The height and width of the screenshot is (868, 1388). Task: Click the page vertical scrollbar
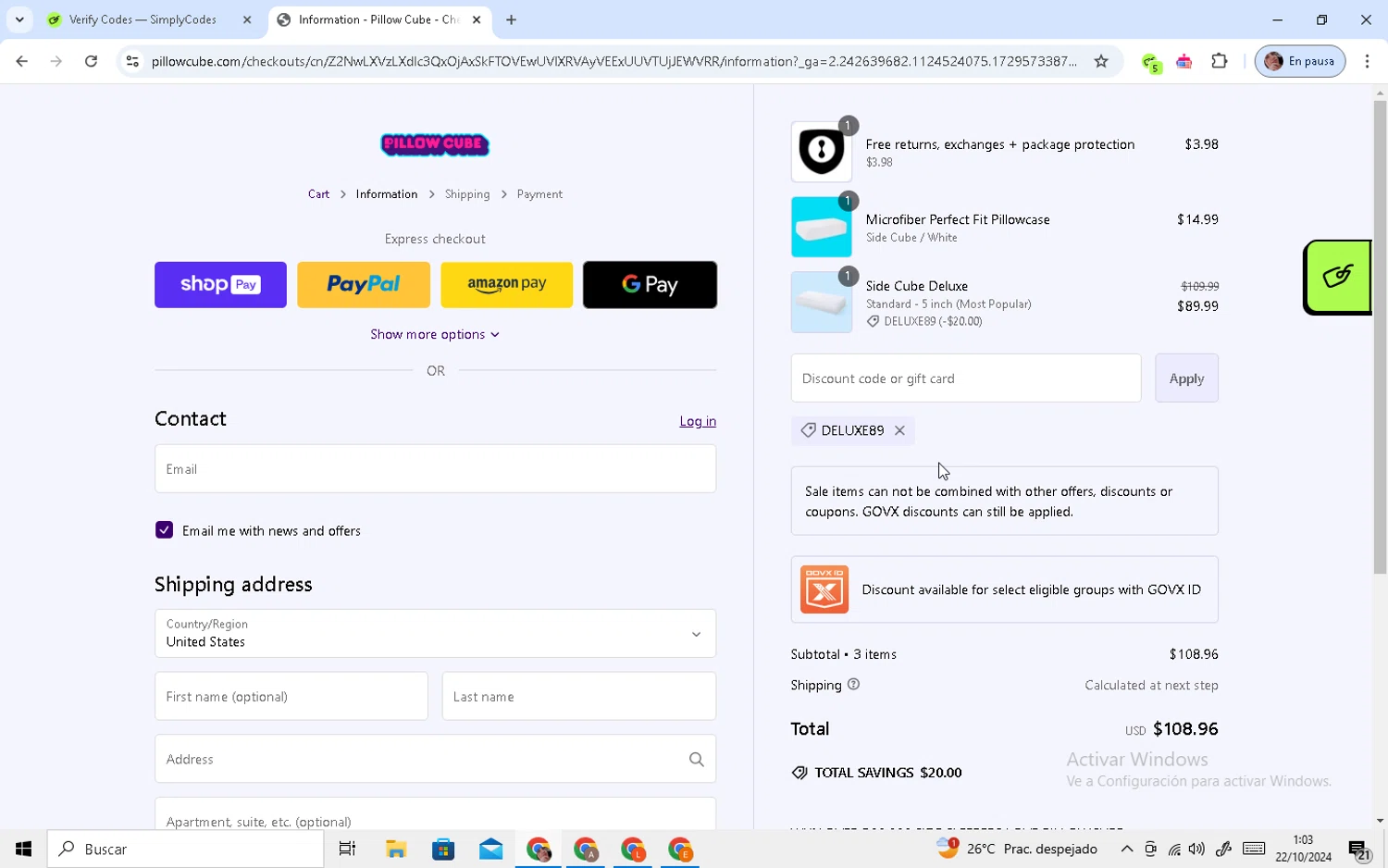pyautogui.click(x=1380, y=337)
